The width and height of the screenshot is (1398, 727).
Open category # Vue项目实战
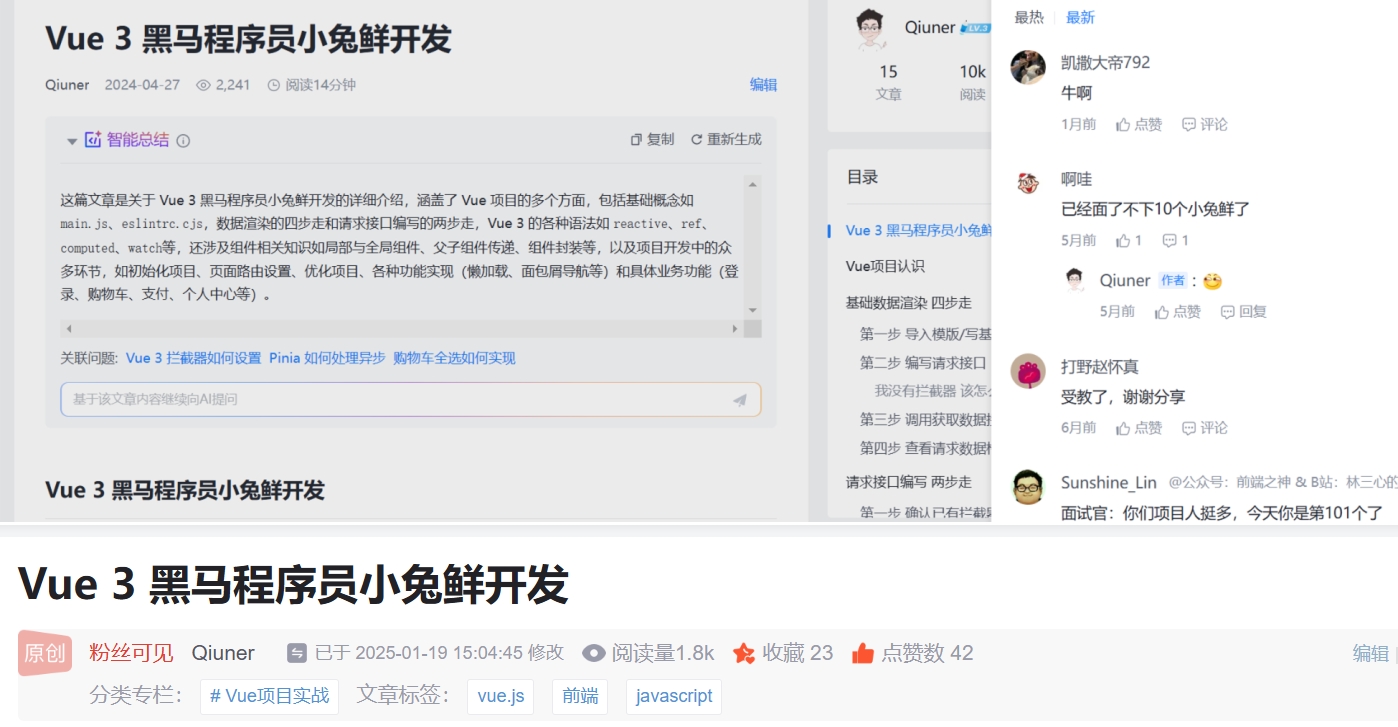269,696
